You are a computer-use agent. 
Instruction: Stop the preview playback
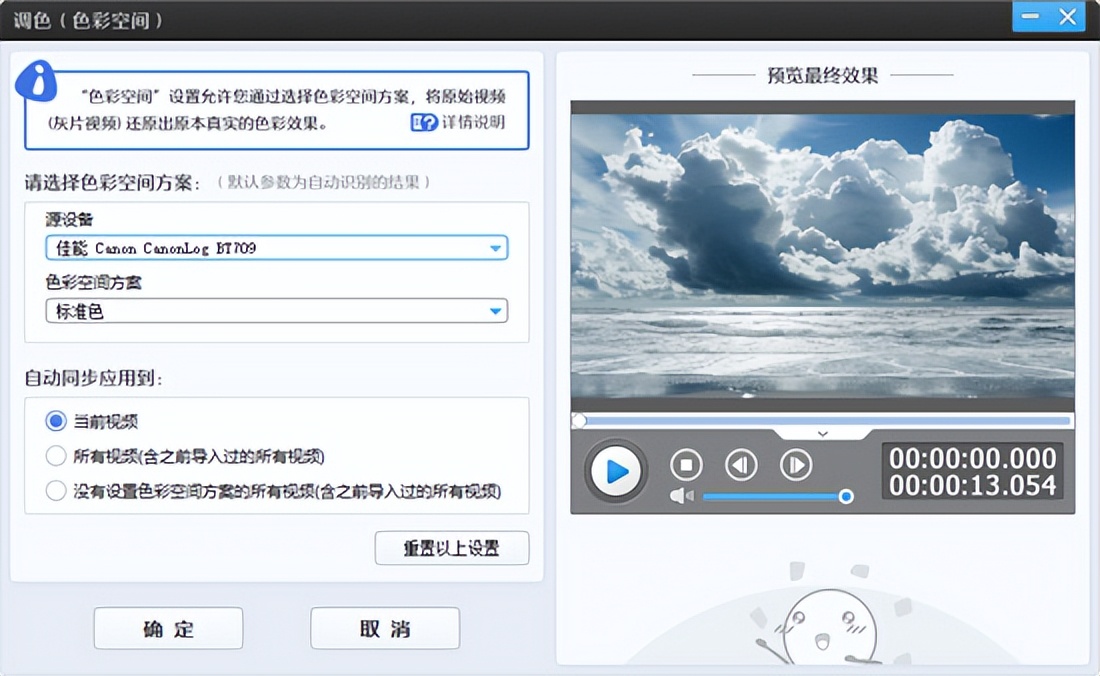[x=686, y=464]
